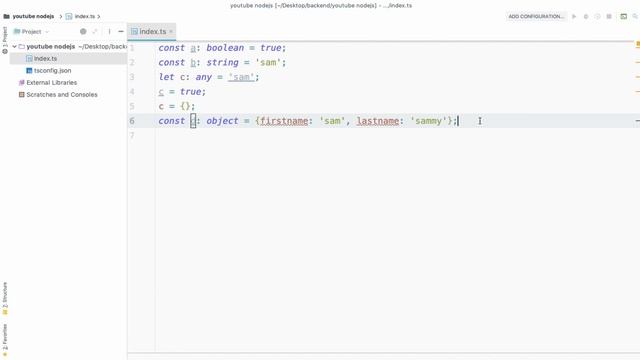Screen dimensions: 640x360
Task: Toggle the Structure tool window side tab
Action: (5, 298)
